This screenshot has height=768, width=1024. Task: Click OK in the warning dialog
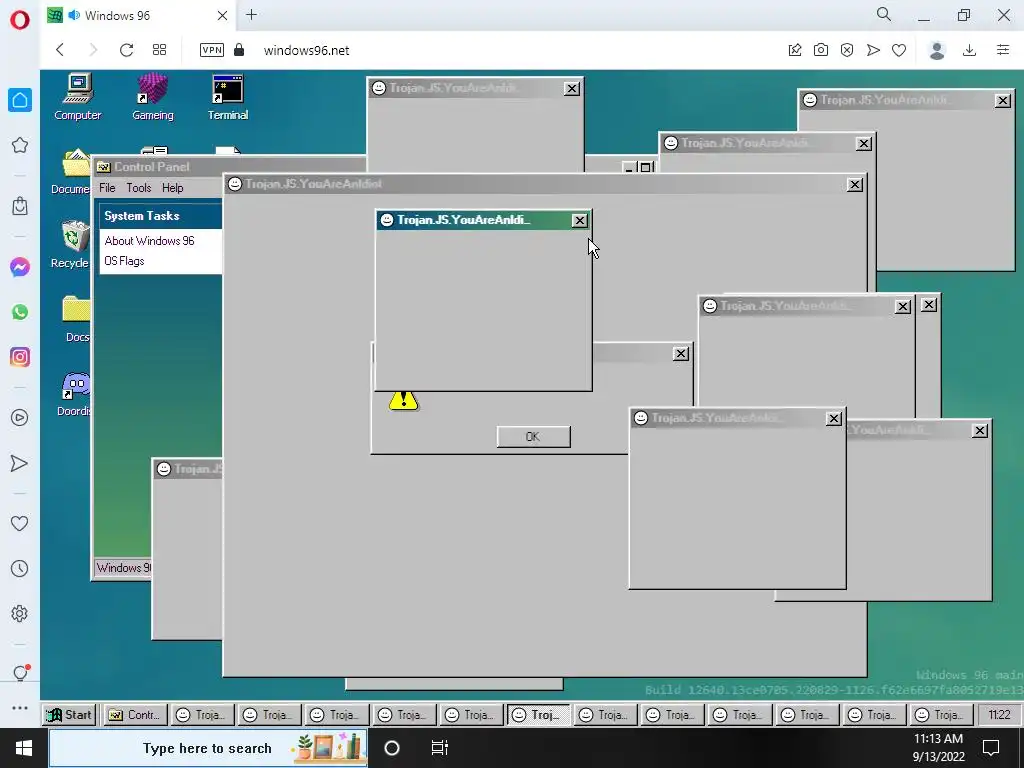click(534, 437)
